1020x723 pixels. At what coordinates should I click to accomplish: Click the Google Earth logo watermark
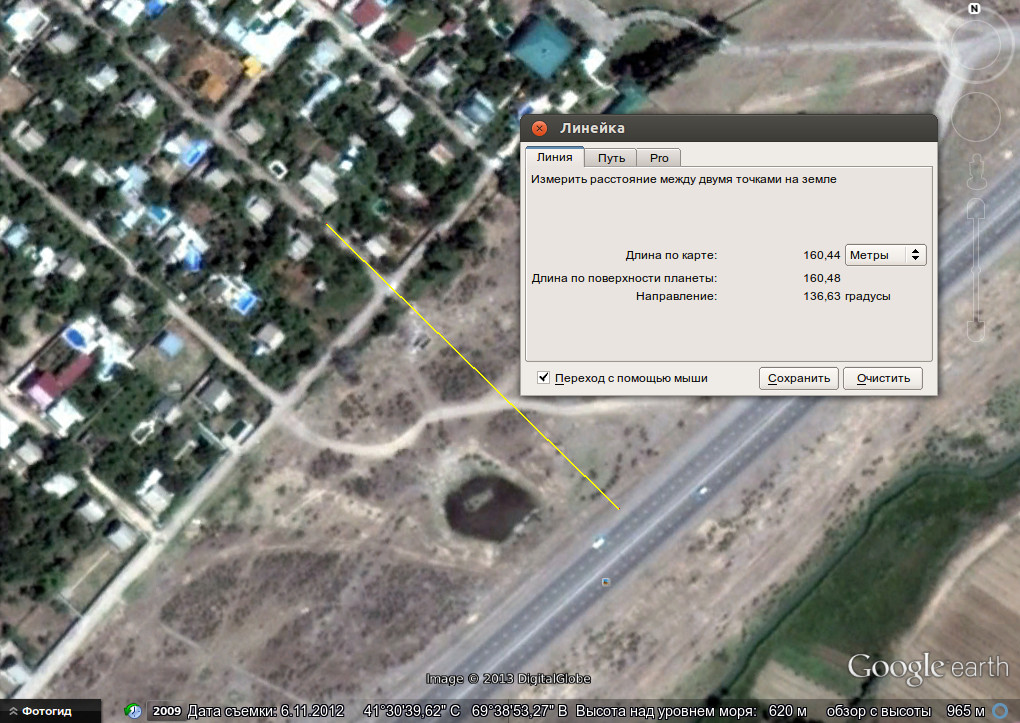click(926, 667)
